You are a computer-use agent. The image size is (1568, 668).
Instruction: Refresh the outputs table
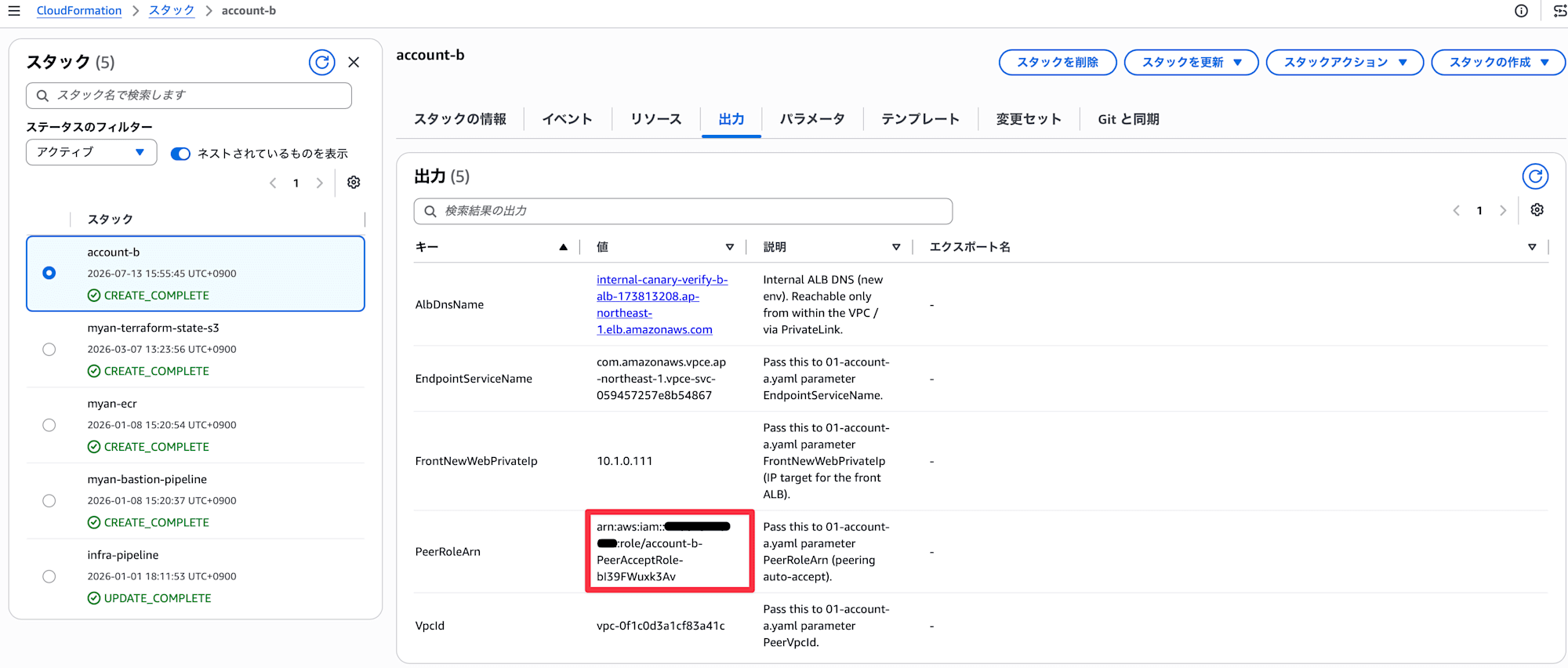tap(1535, 176)
